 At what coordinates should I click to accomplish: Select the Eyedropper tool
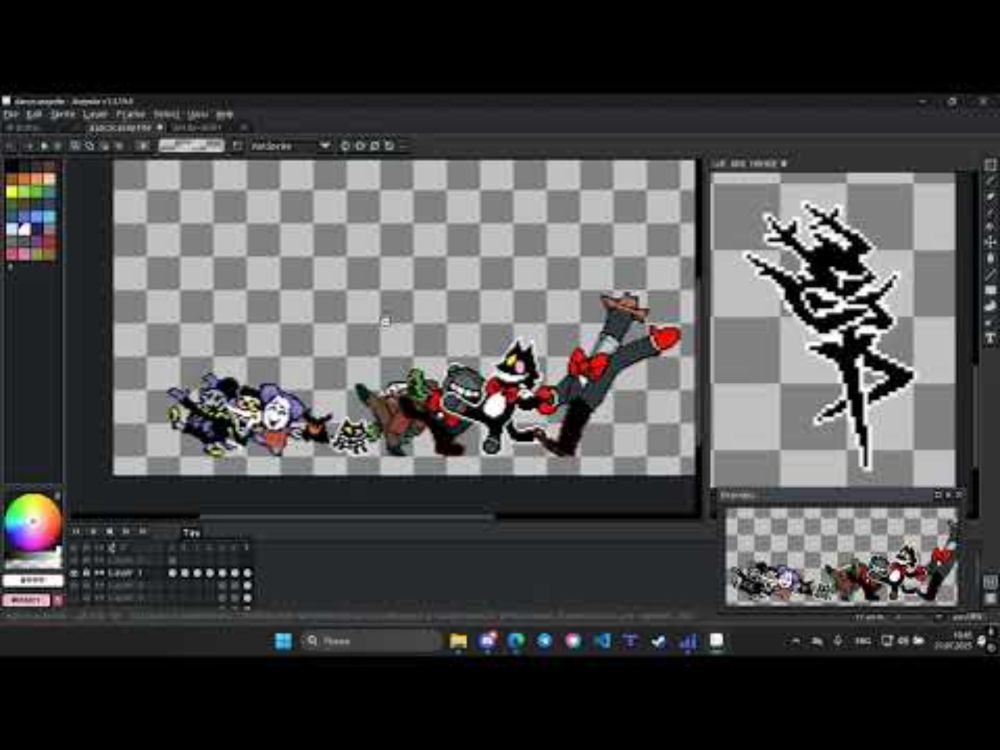990,211
